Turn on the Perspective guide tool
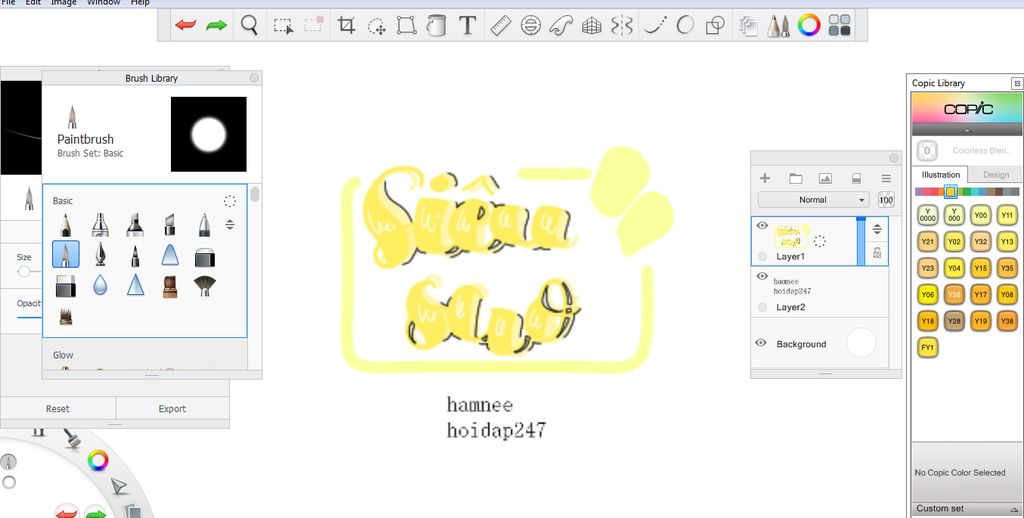 coord(592,25)
